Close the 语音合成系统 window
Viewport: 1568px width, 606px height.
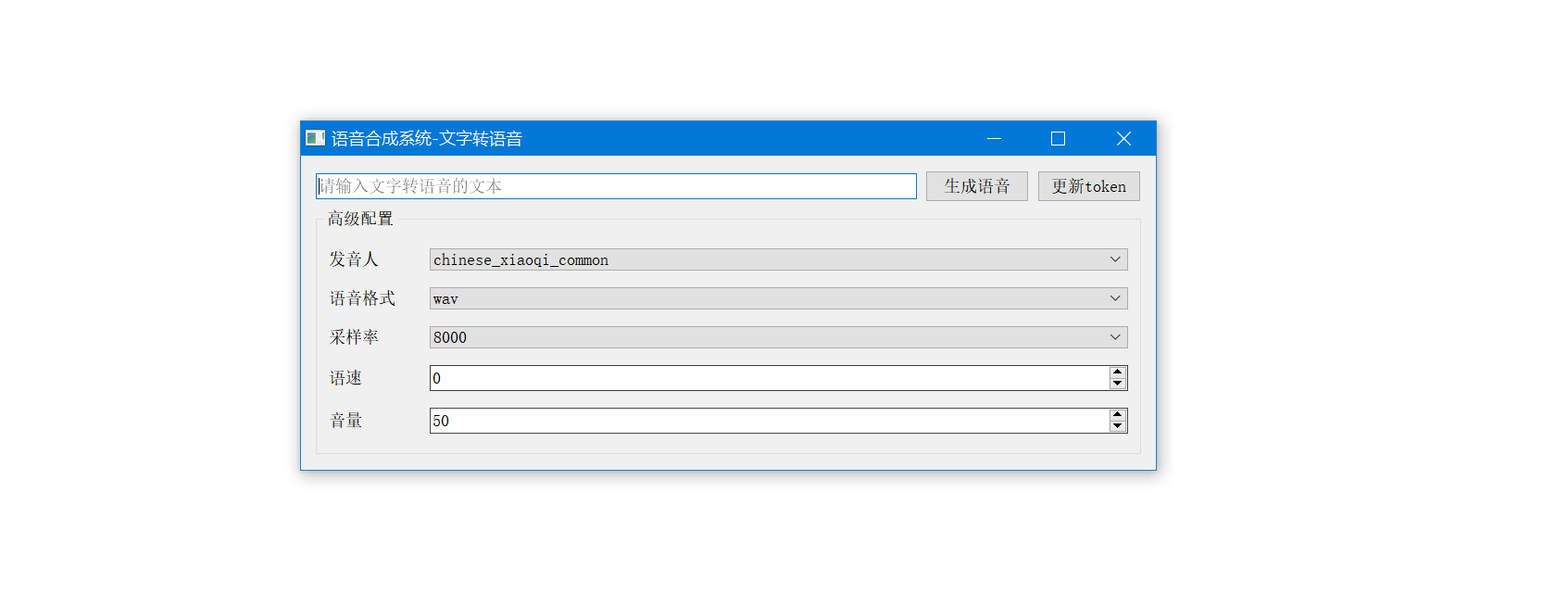point(1123,138)
